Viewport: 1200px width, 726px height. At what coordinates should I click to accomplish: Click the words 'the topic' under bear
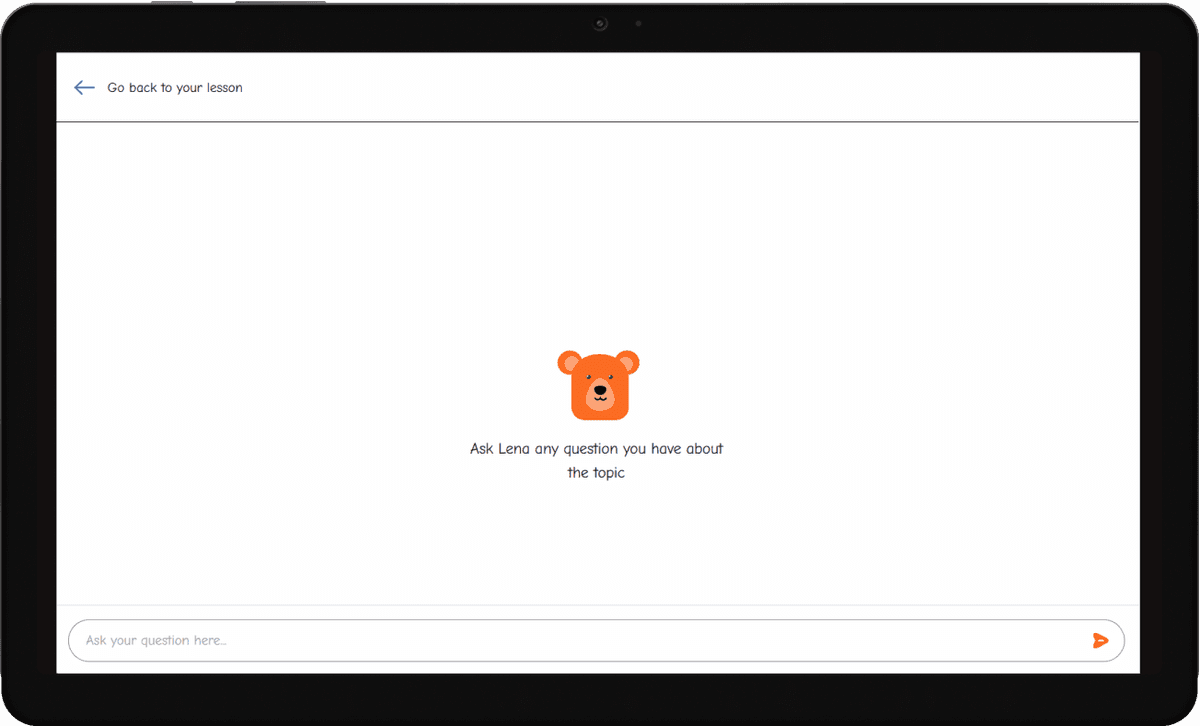pos(596,473)
